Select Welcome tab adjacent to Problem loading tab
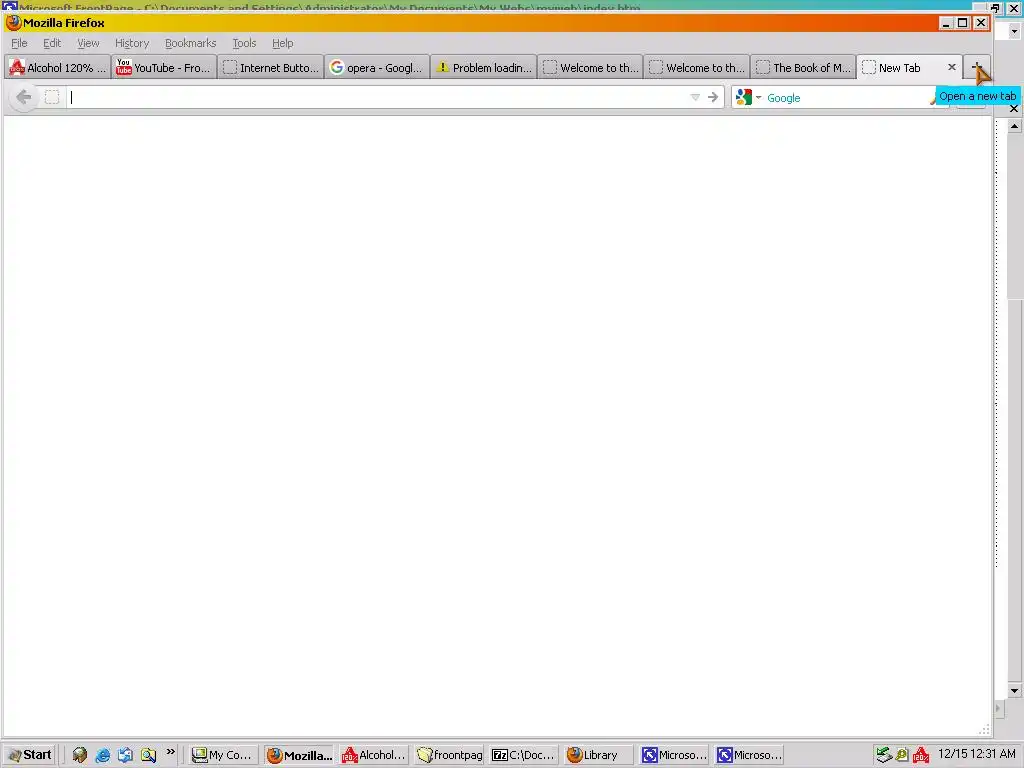 click(x=590, y=67)
